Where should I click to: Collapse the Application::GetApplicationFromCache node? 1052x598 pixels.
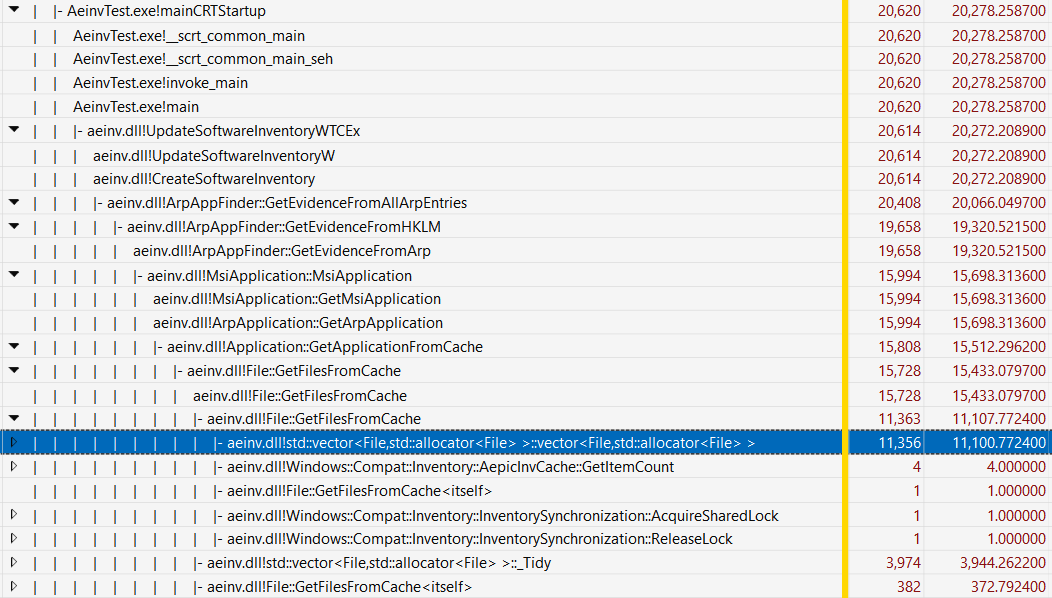[13, 346]
